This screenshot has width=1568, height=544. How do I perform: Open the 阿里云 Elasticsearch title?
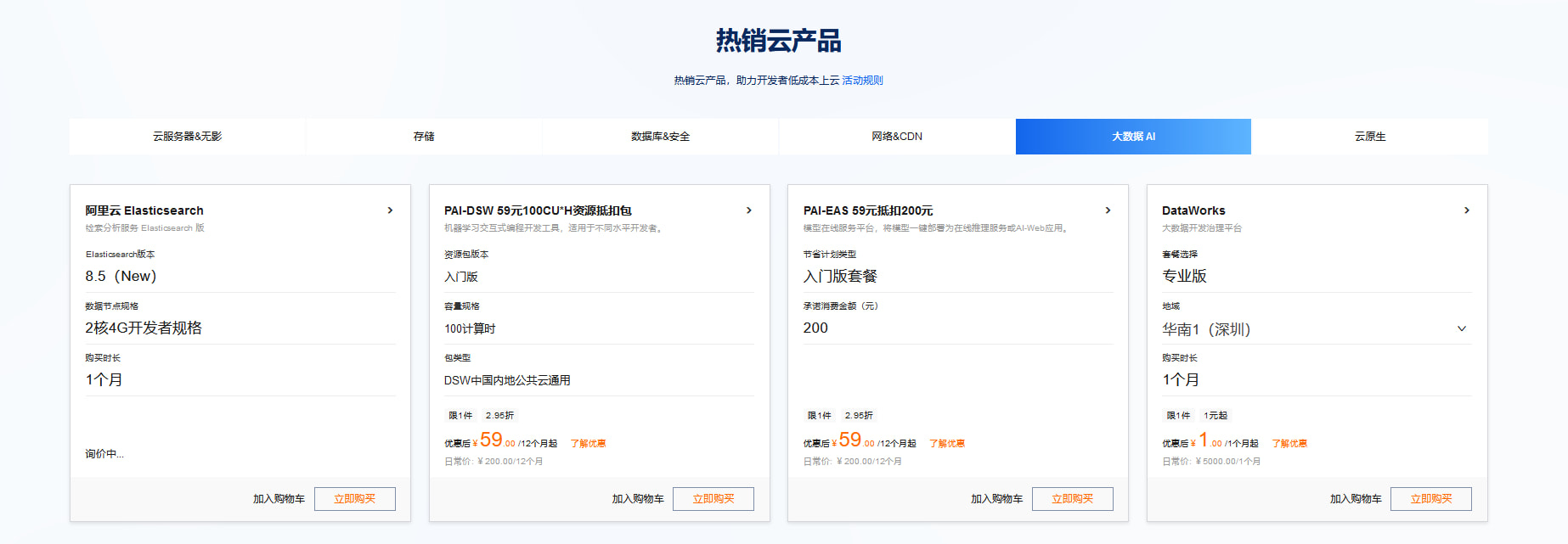tap(144, 210)
